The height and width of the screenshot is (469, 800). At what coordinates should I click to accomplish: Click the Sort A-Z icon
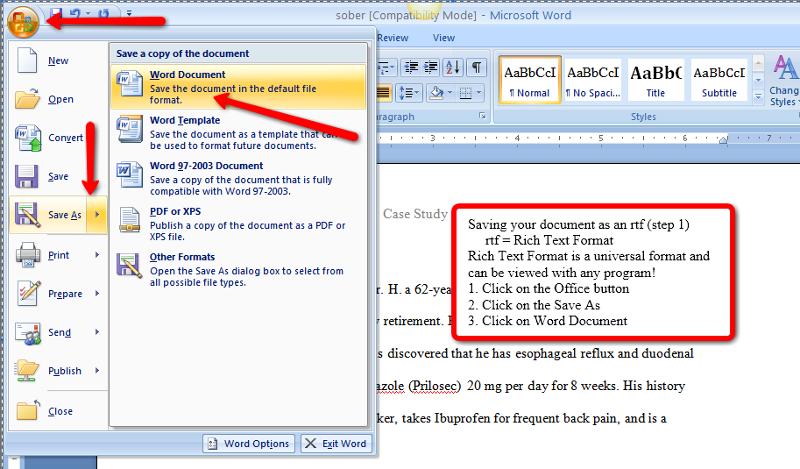pyautogui.click(x=453, y=67)
